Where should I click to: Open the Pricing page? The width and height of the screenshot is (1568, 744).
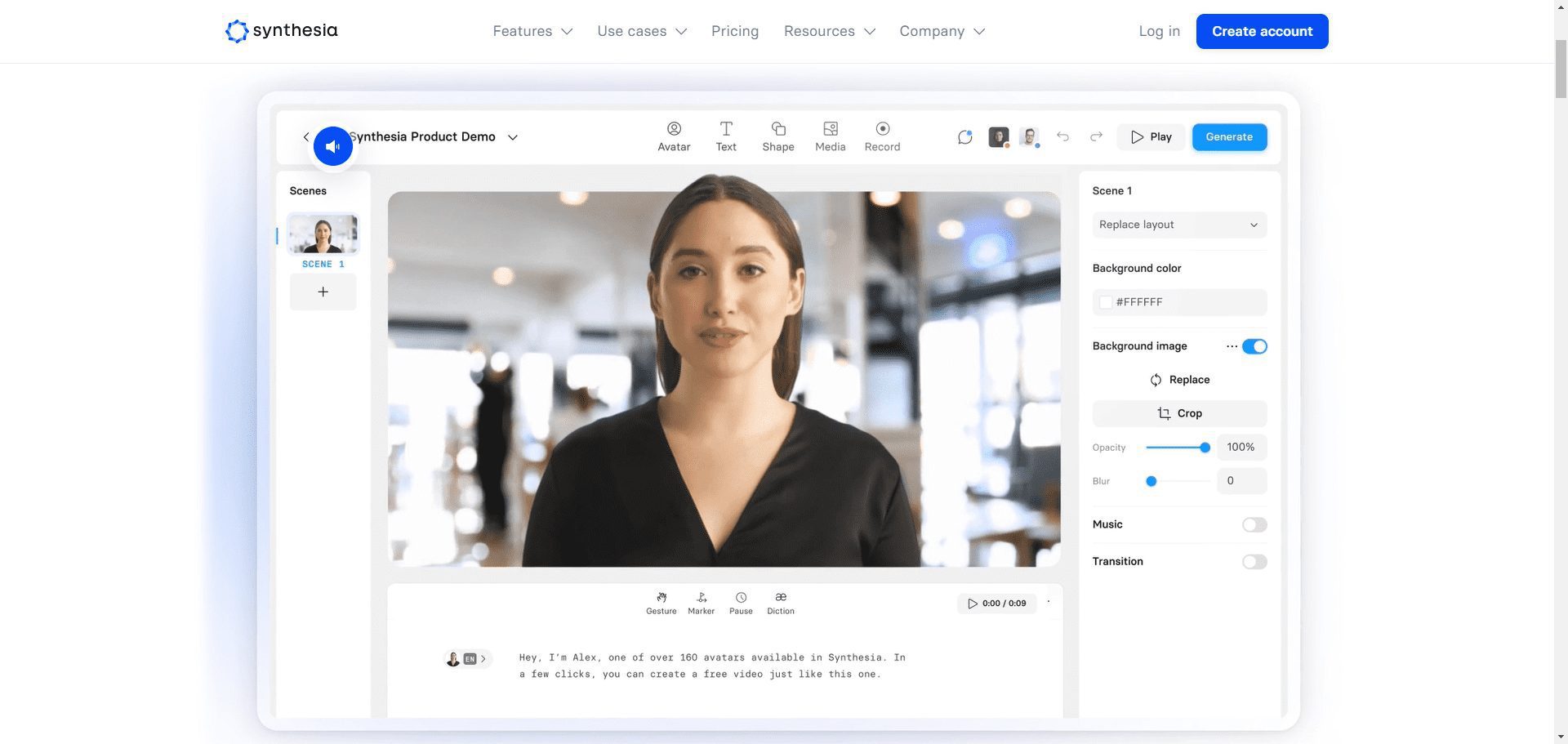[x=735, y=31]
